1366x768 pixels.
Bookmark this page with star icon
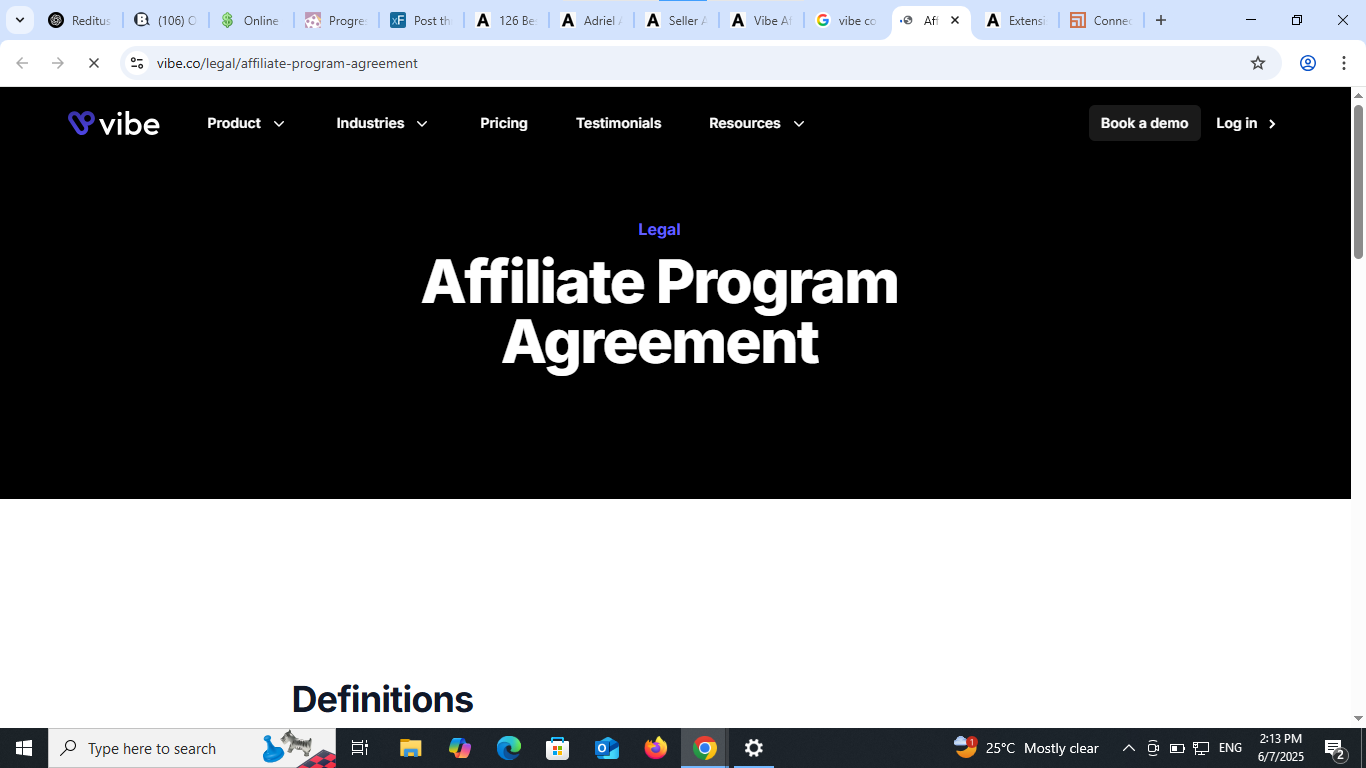point(1258,63)
